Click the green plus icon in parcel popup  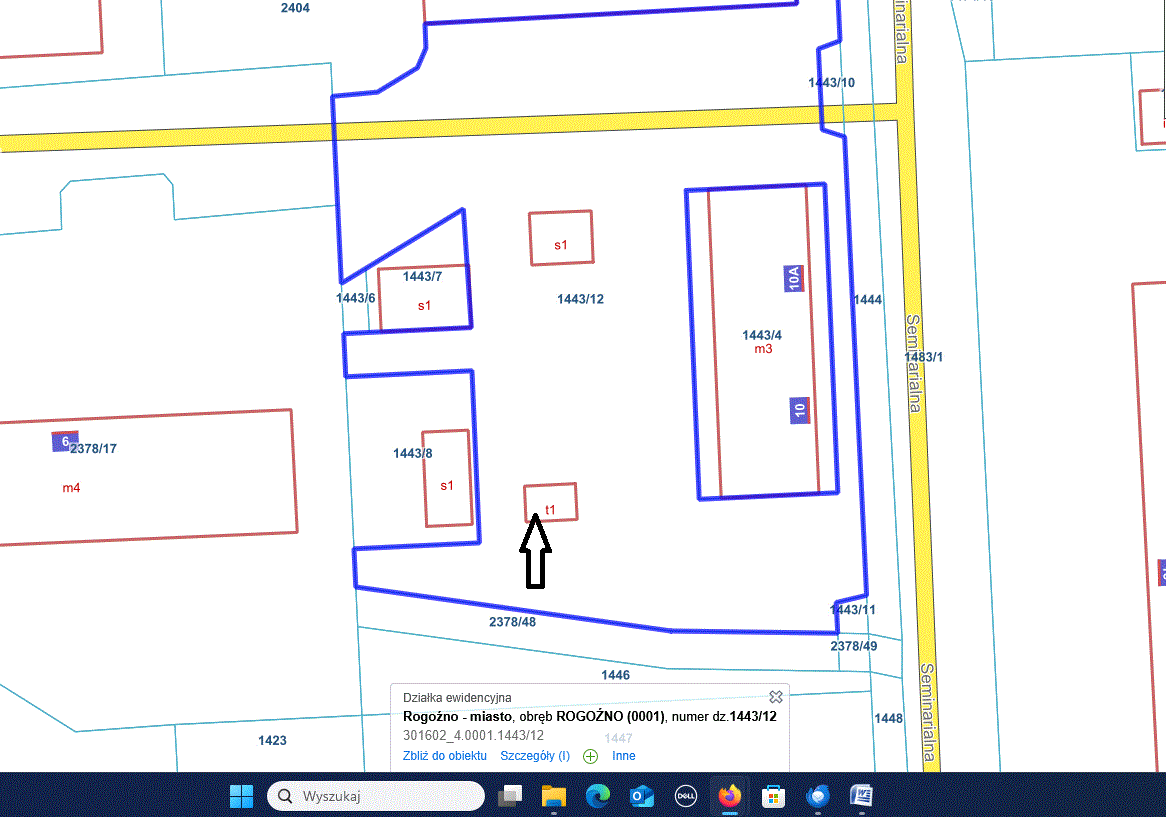pyautogui.click(x=590, y=756)
